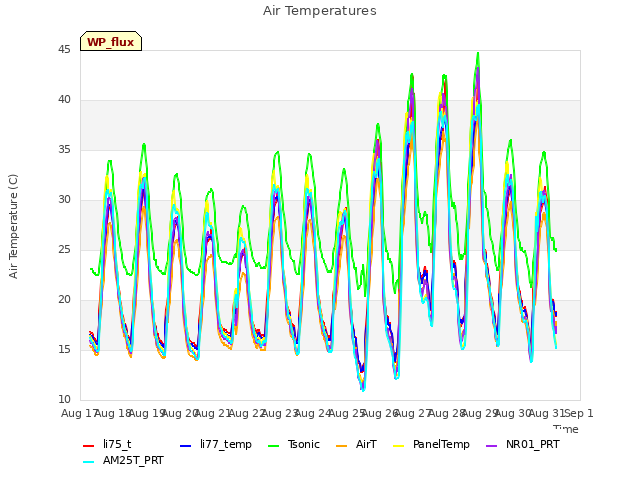The height and width of the screenshot is (480, 640).
Task: Toggle the PanelTemp legend entry
Action: coord(431,444)
